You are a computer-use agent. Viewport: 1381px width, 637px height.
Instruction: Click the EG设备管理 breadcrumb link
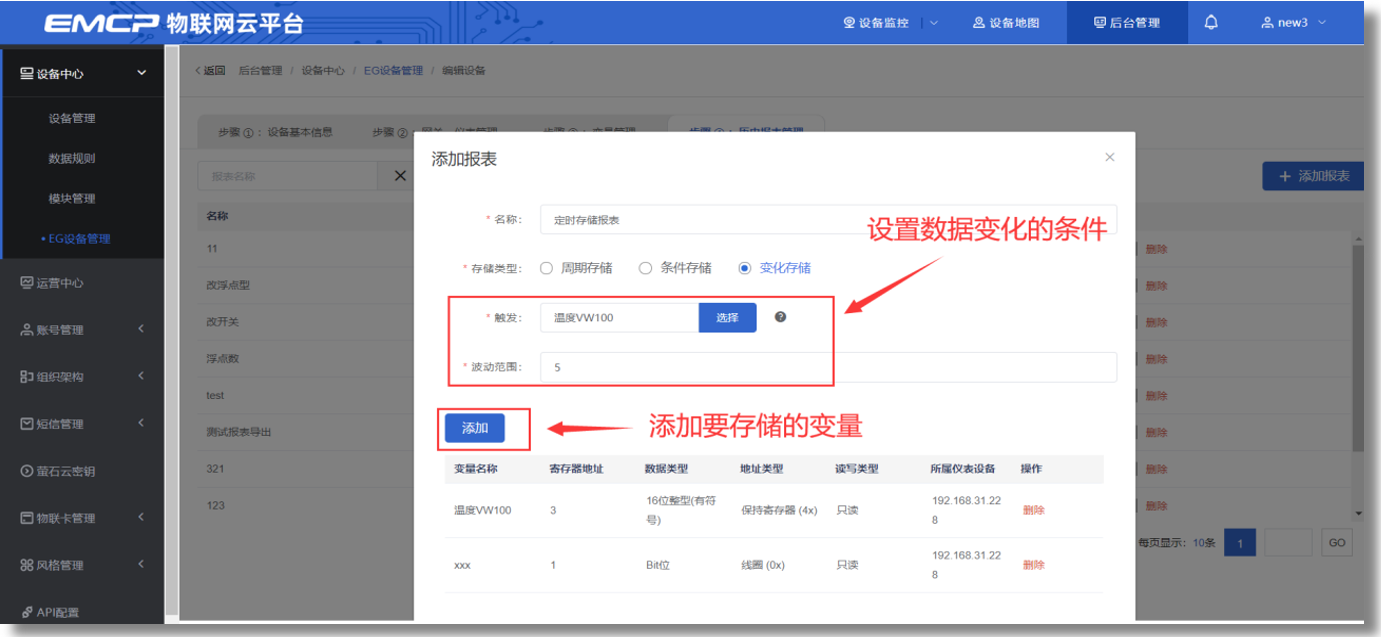click(x=393, y=71)
